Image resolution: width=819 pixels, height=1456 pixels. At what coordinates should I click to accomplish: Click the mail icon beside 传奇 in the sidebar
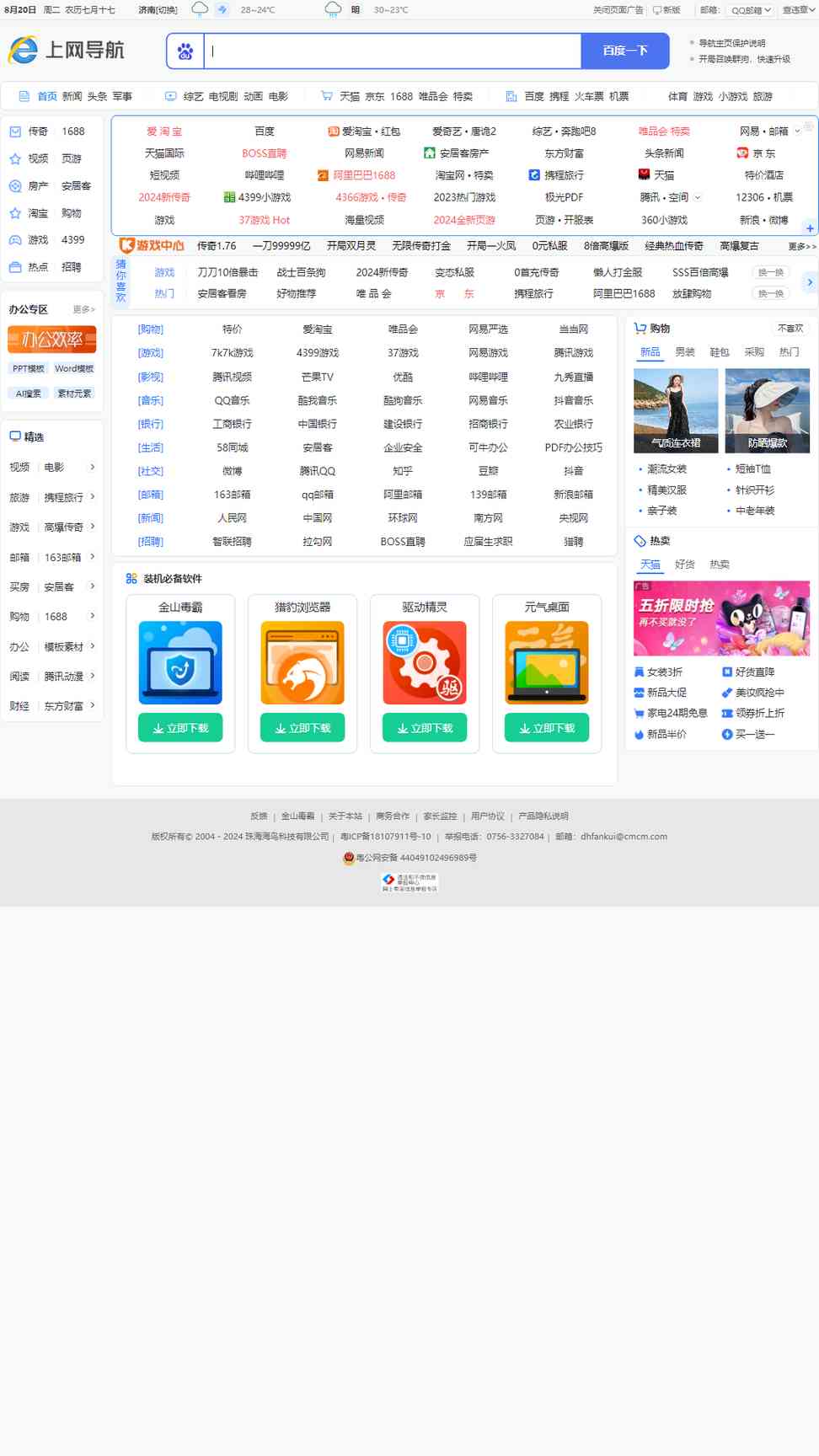click(x=15, y=131)
